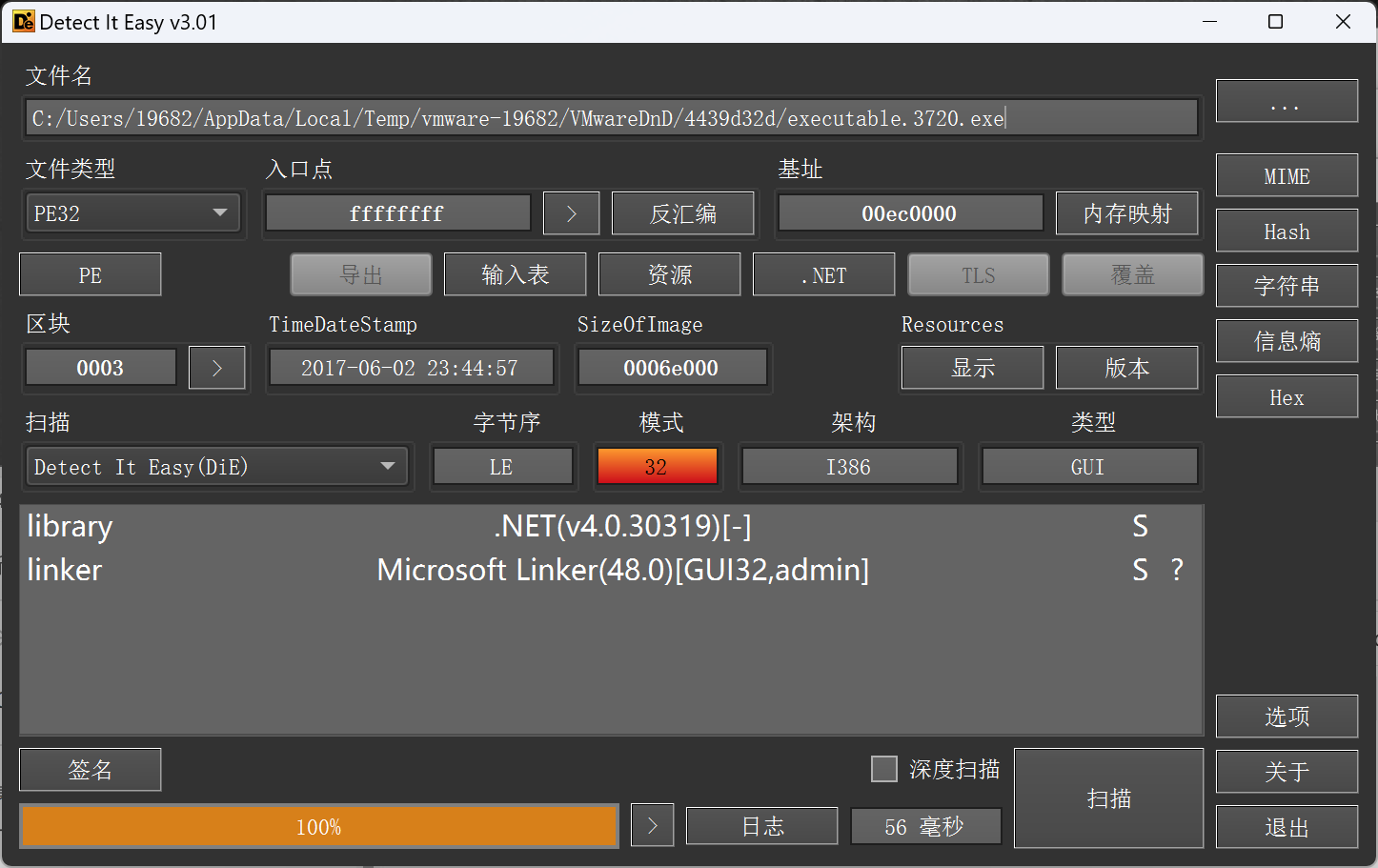
Task: Click the entry point ffffffff field
Action: pos(397,213)
